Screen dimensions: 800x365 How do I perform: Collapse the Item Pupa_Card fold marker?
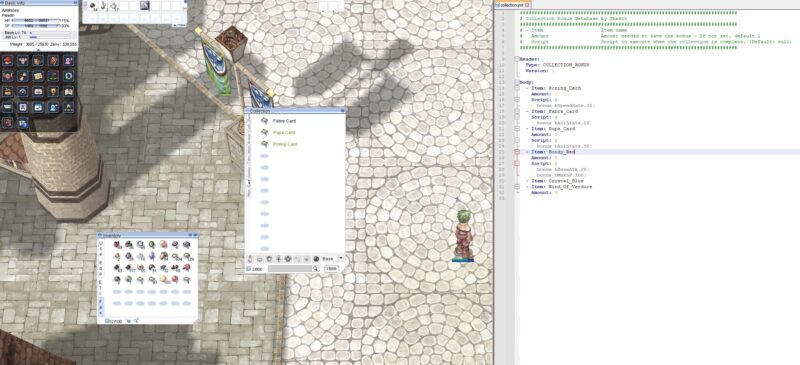516,129
